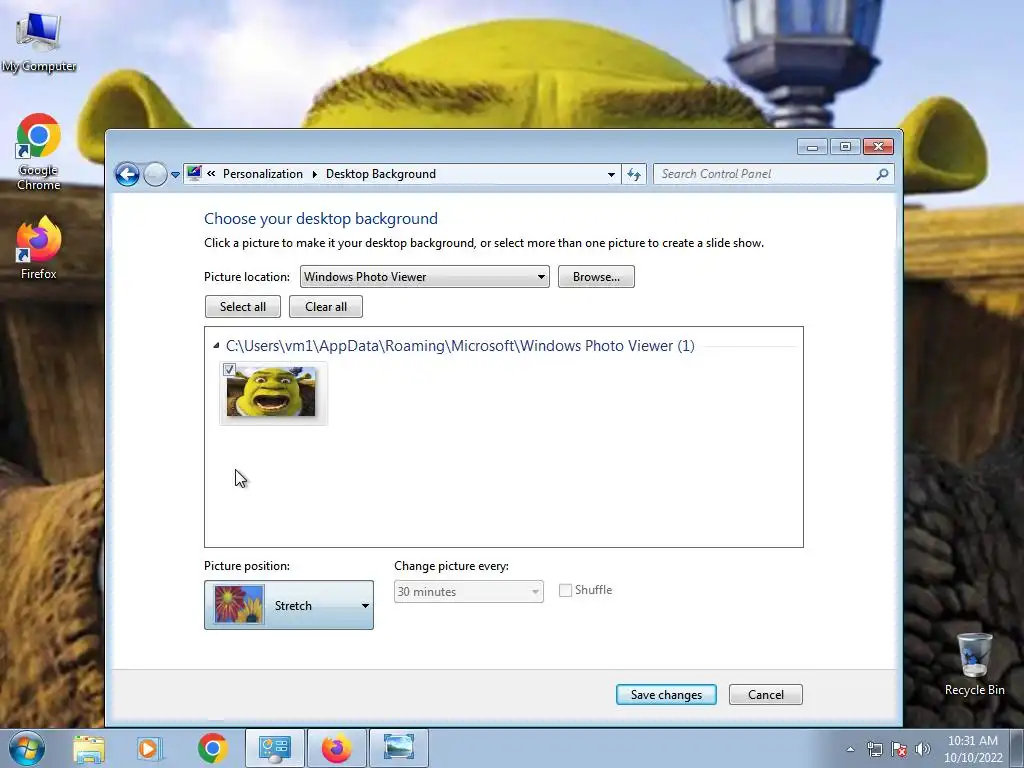Click the Windows Photo Viewer folder path header
This screenshot has height=768, width=1024.
pos(460,345)
